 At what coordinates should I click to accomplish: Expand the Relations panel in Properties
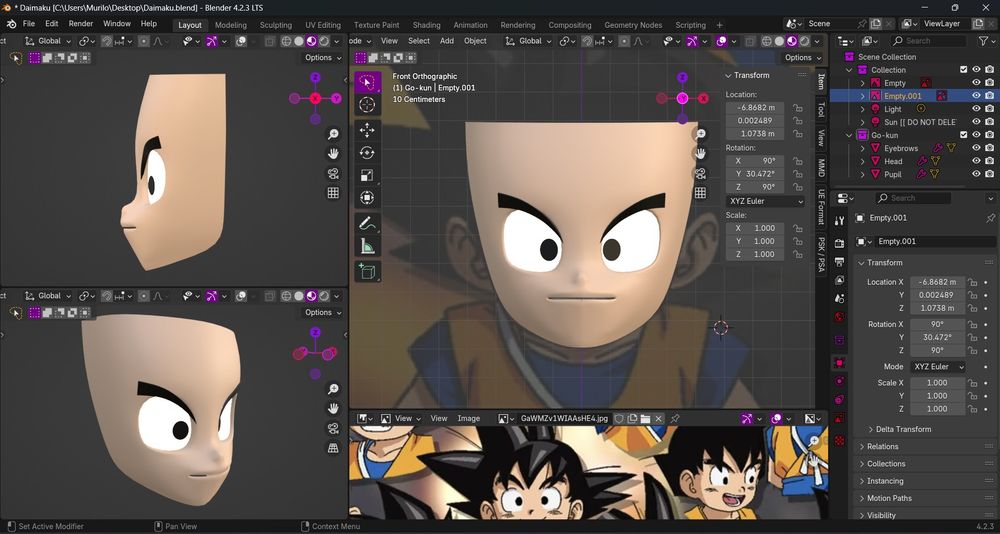point(882,447)
